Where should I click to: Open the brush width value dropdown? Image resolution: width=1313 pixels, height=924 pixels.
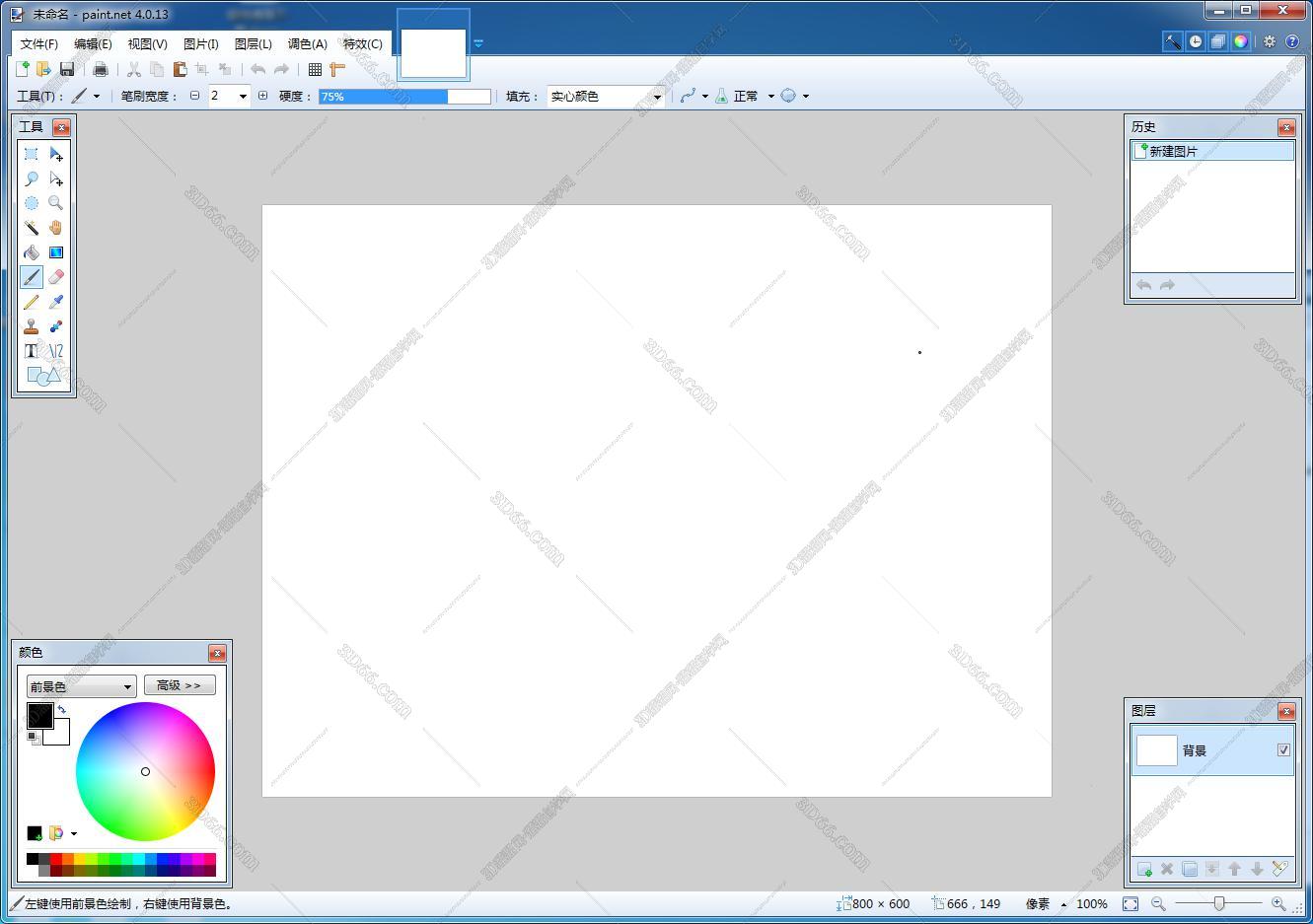243,96
